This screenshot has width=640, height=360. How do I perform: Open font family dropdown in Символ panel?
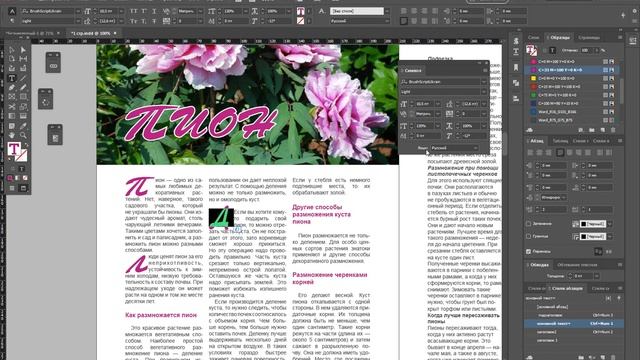pyautogui.click(x=484, y=82)
